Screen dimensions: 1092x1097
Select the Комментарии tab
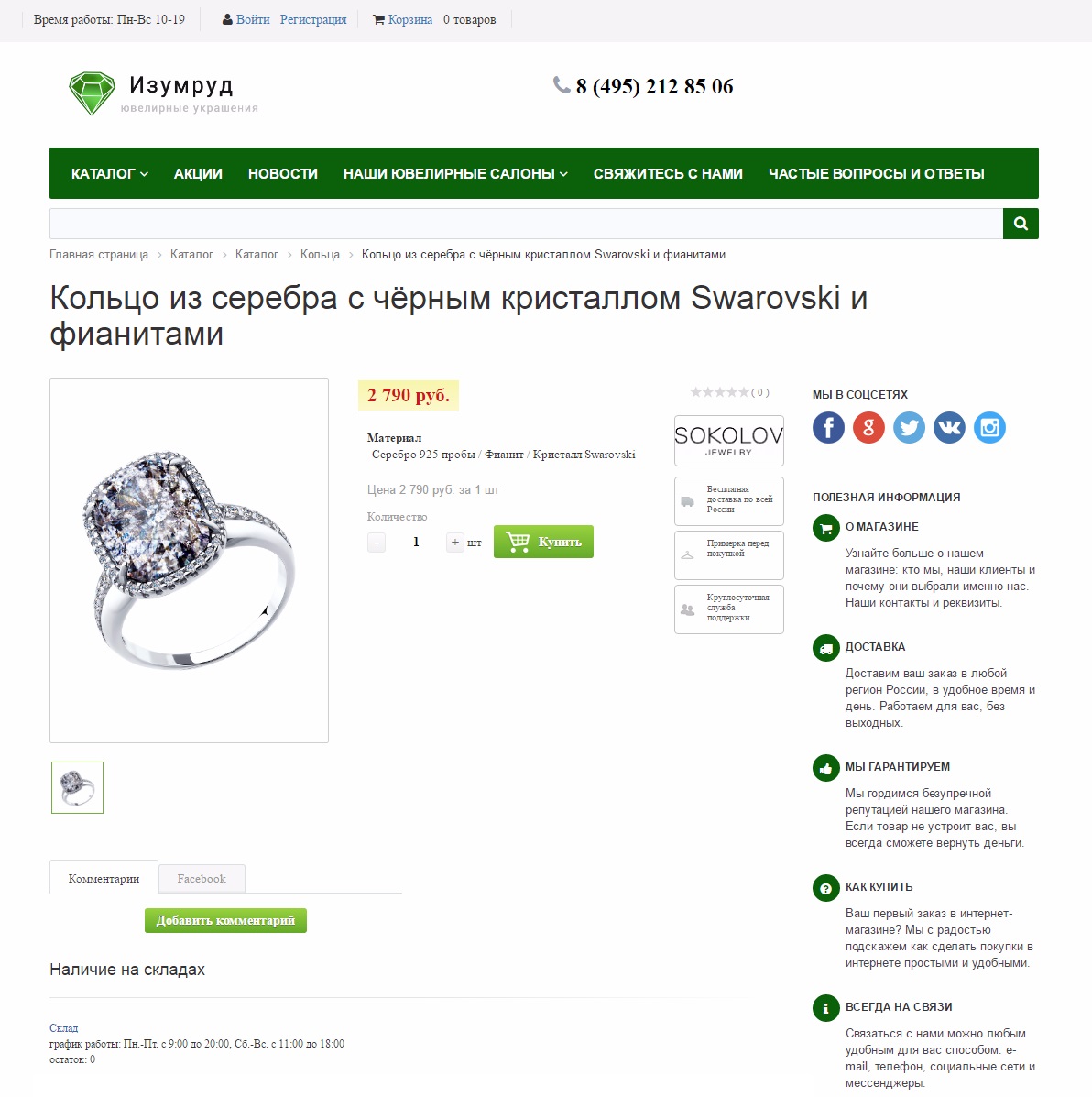click(x=104, y=878)
